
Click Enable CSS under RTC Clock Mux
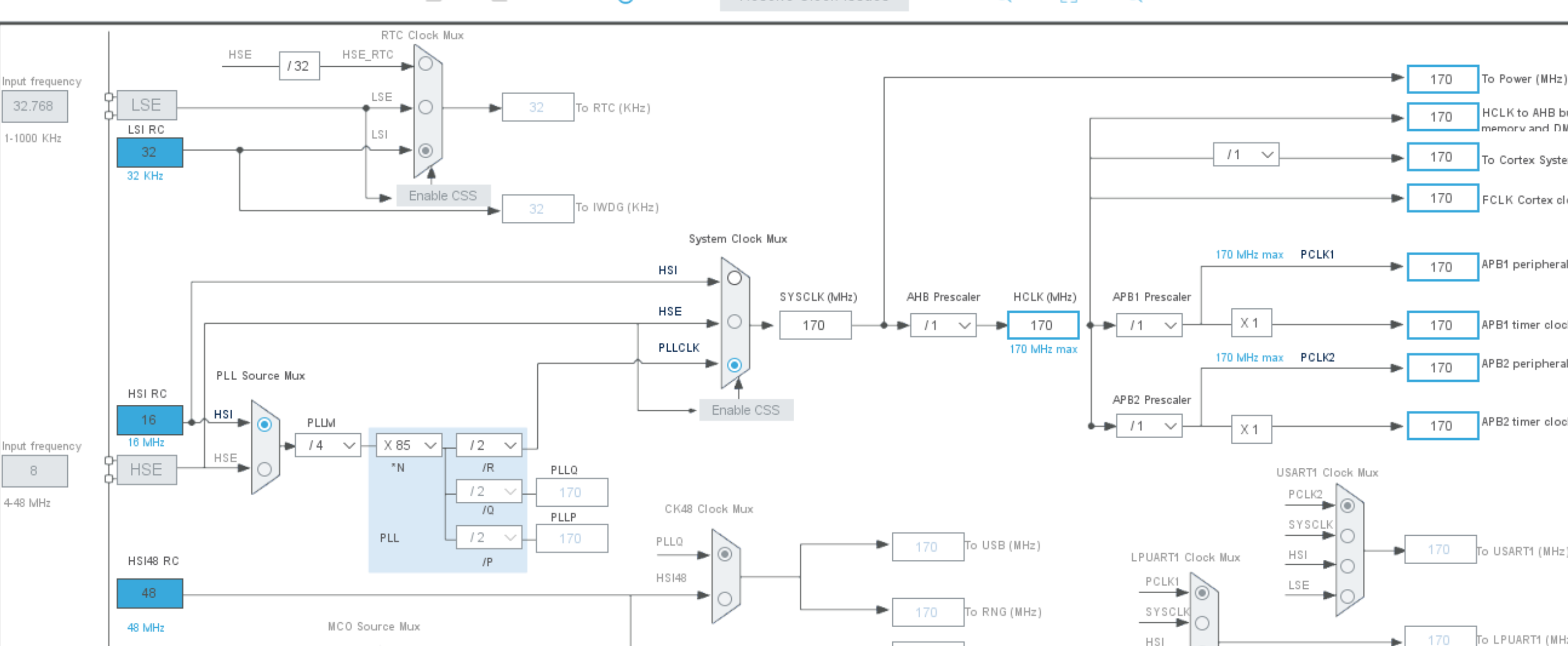pyautogui.click(x=443, y=196)
